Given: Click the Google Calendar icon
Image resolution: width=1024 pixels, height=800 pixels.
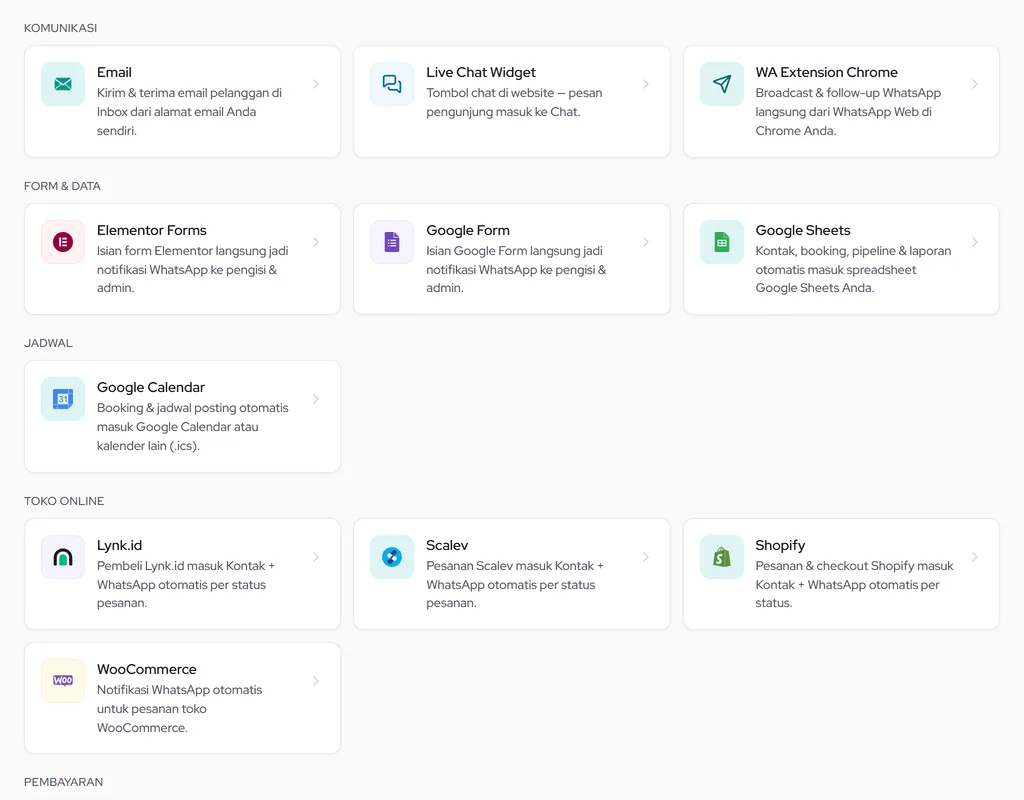Looking at the screenshot, I should [63, 399].
